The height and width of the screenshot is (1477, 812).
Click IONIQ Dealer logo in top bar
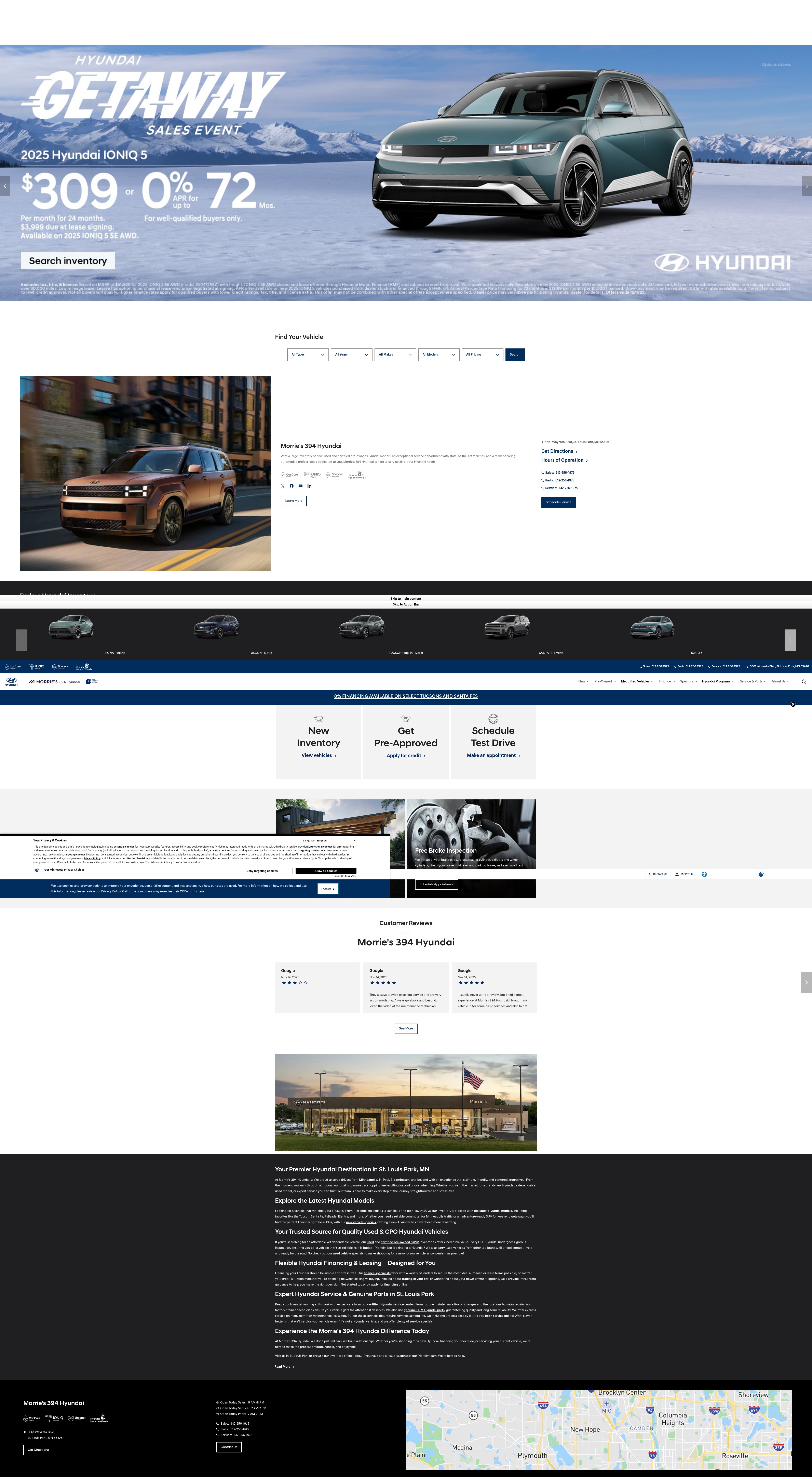(x=37, y=667)
